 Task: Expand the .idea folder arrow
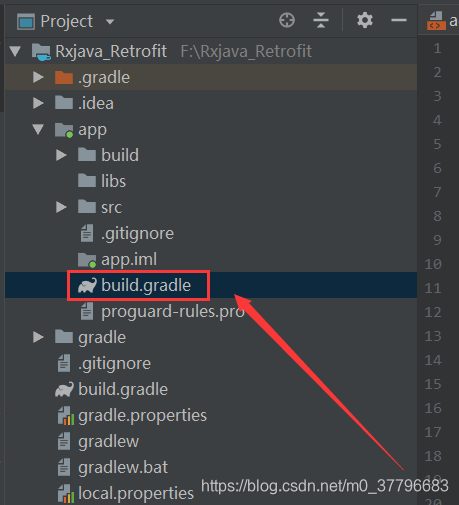[38, 103]
